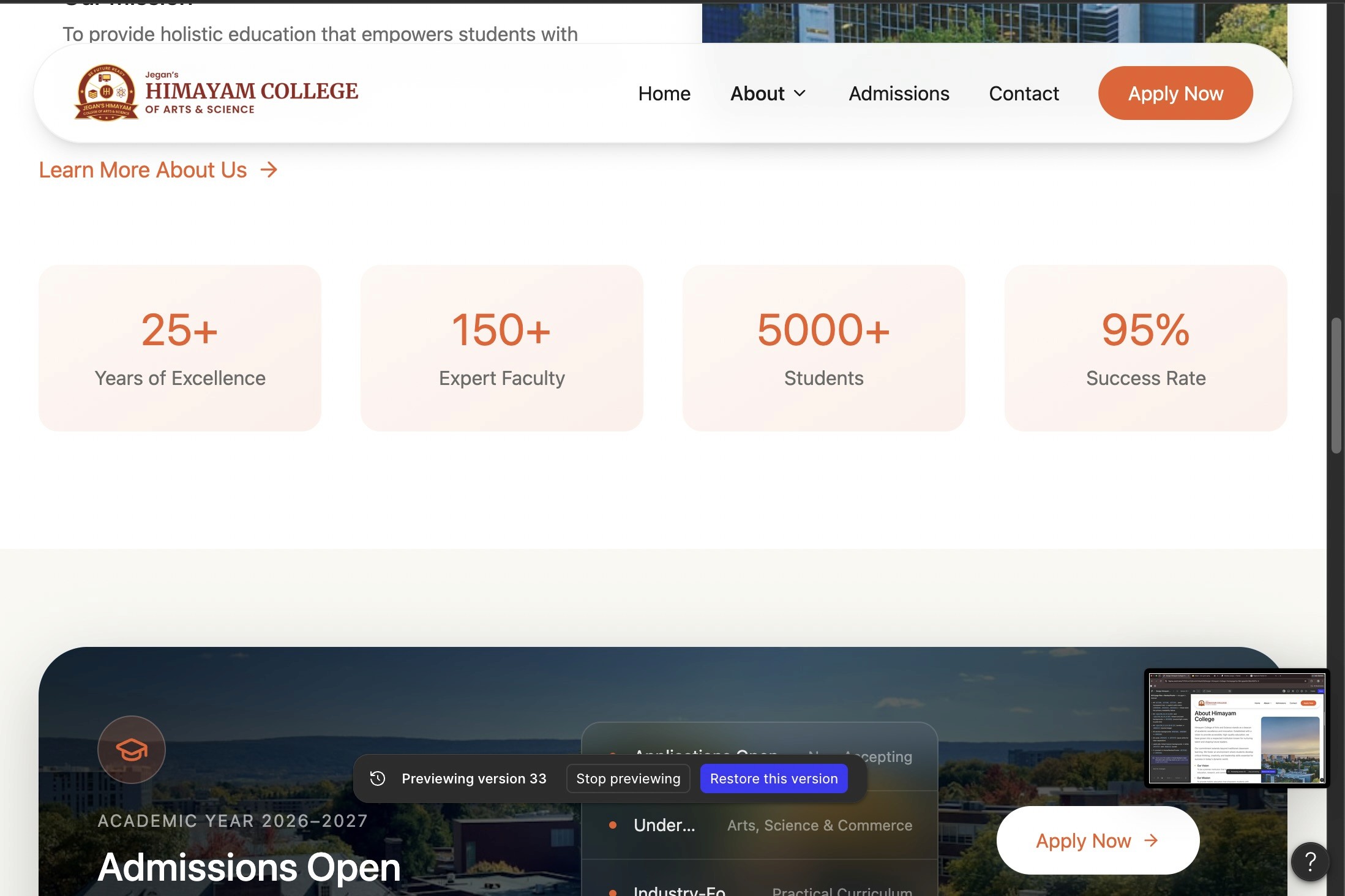Click the orange Apply Now header button
Viewport: 1345px width, 896px height.
[1175, 93]
